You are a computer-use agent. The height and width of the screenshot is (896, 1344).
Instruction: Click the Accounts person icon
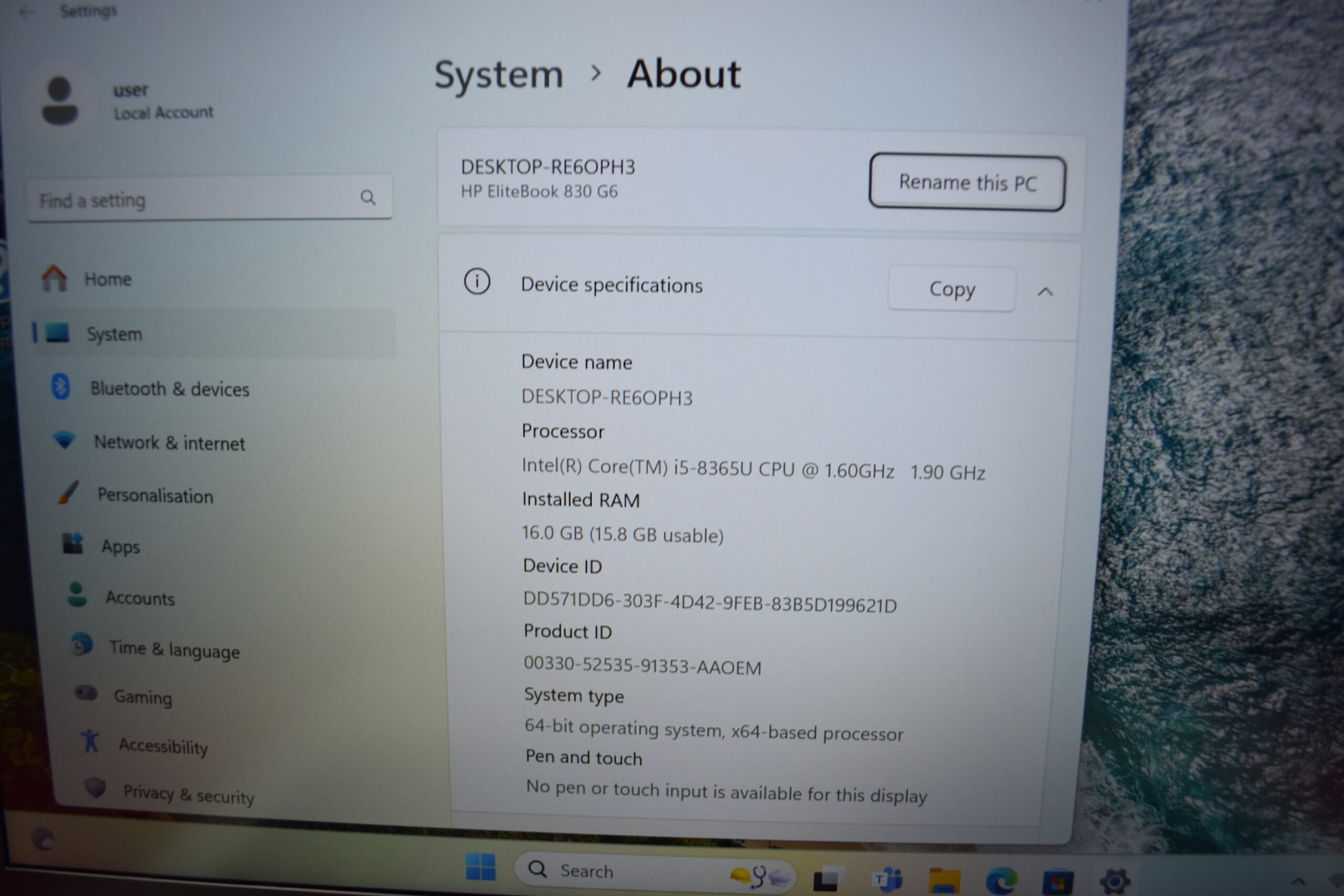click(x=77, y=594)
